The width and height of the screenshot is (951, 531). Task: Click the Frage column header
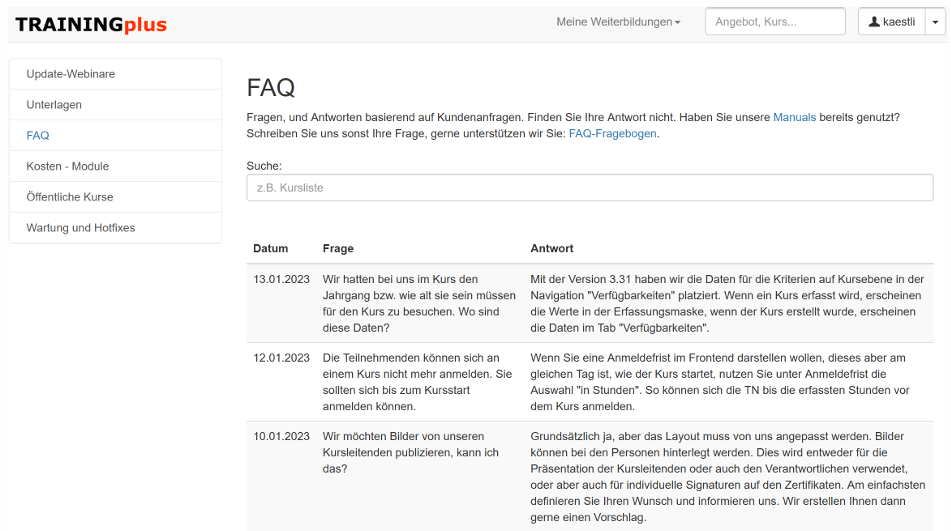click(x=338, y=248)
